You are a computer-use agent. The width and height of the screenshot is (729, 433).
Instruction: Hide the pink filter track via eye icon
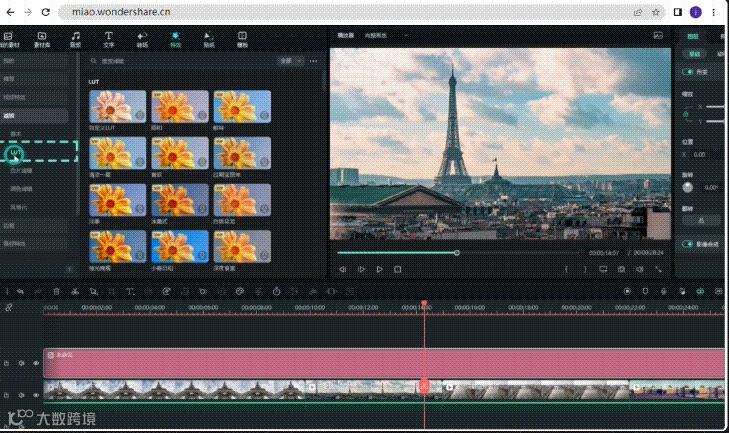[36, 363]
